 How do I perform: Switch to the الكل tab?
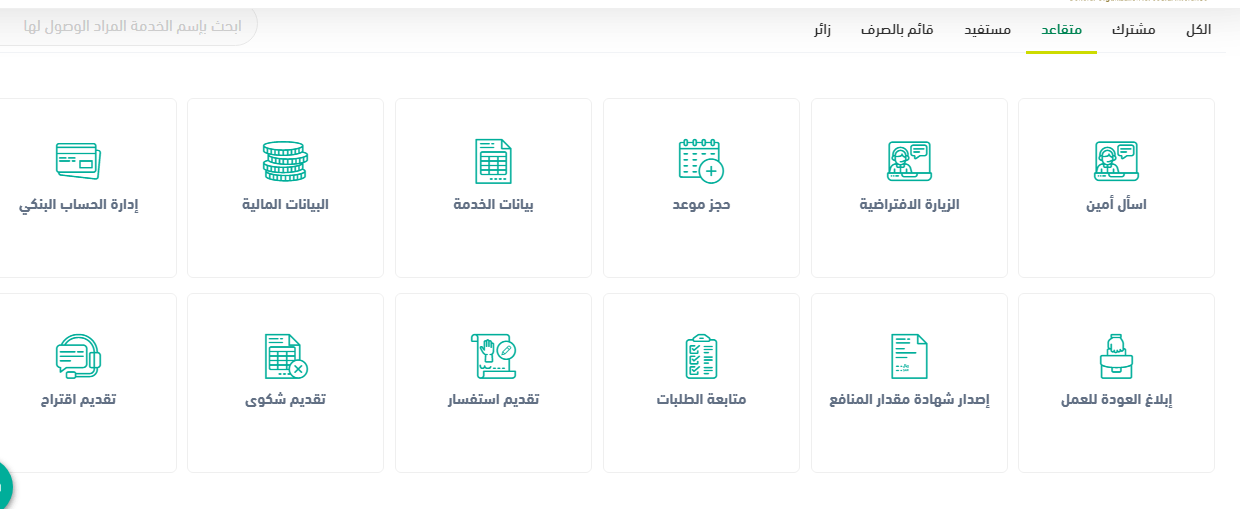pyautogui.click(x=1198, y=30)
